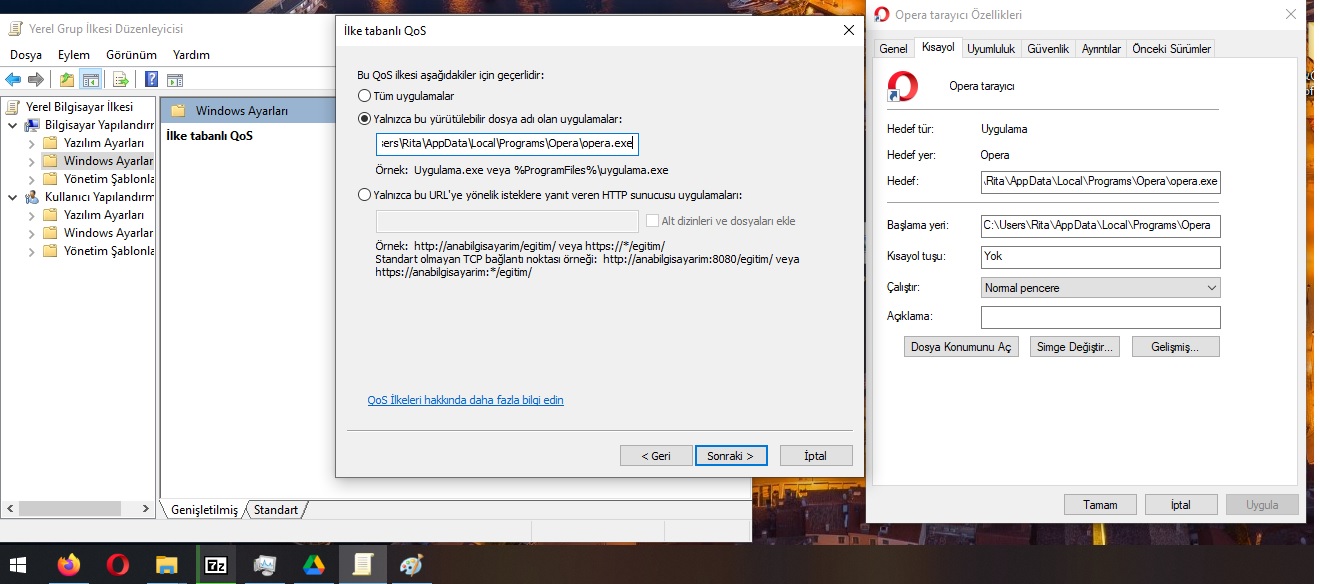Open the Dosya menu
Screen dimensions: 1320x584
point(26,55)
